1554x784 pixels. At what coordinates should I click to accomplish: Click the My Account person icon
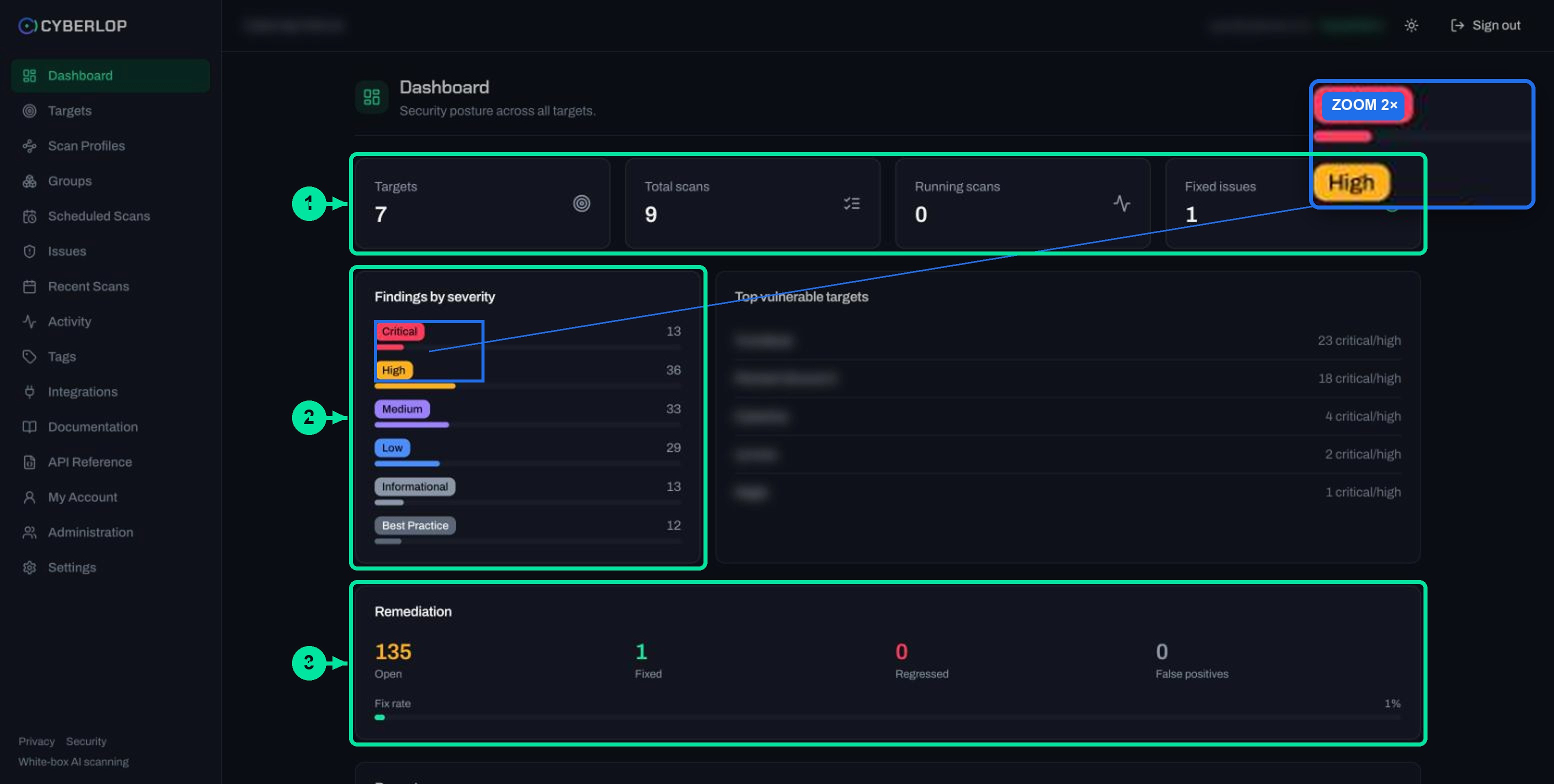click(x=29, y=497)
